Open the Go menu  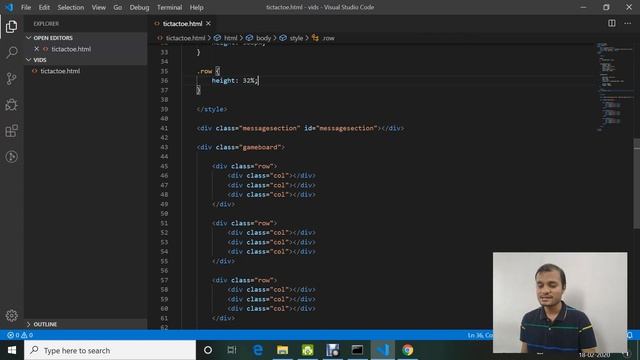118,7
